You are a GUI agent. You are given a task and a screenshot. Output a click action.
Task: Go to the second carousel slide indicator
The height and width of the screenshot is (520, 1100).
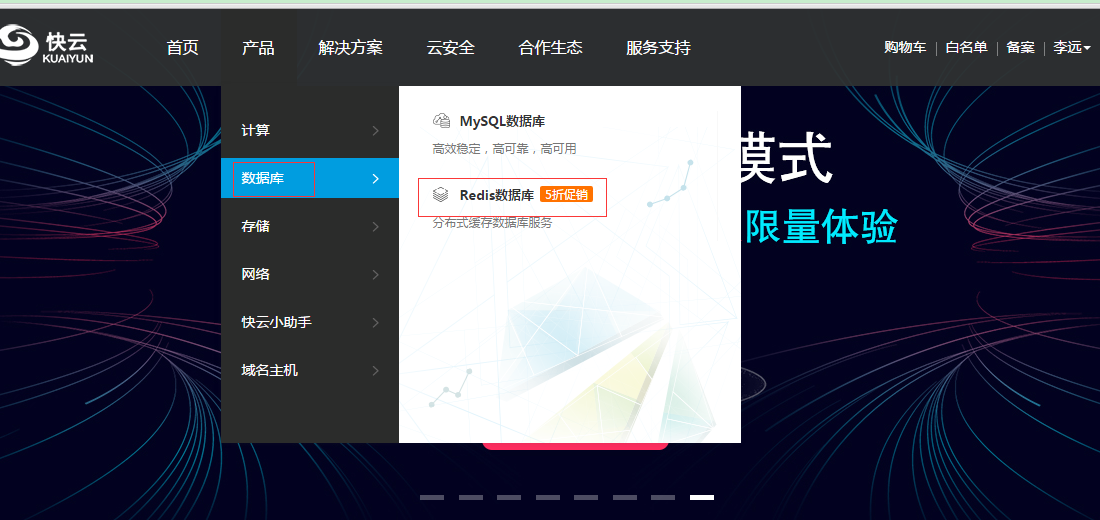click(471, 498)
